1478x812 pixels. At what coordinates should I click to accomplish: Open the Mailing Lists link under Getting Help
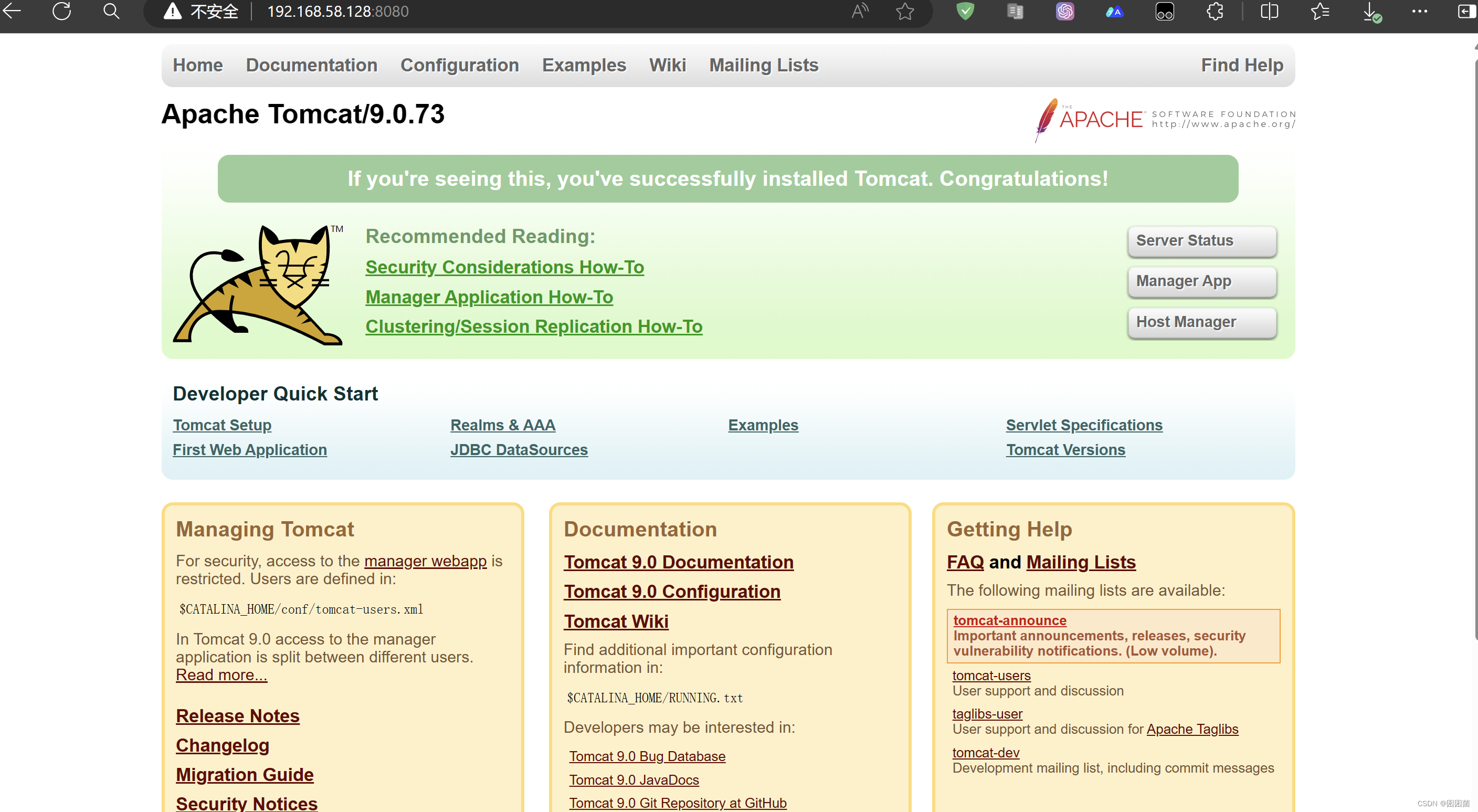(x=1081, y=562)
